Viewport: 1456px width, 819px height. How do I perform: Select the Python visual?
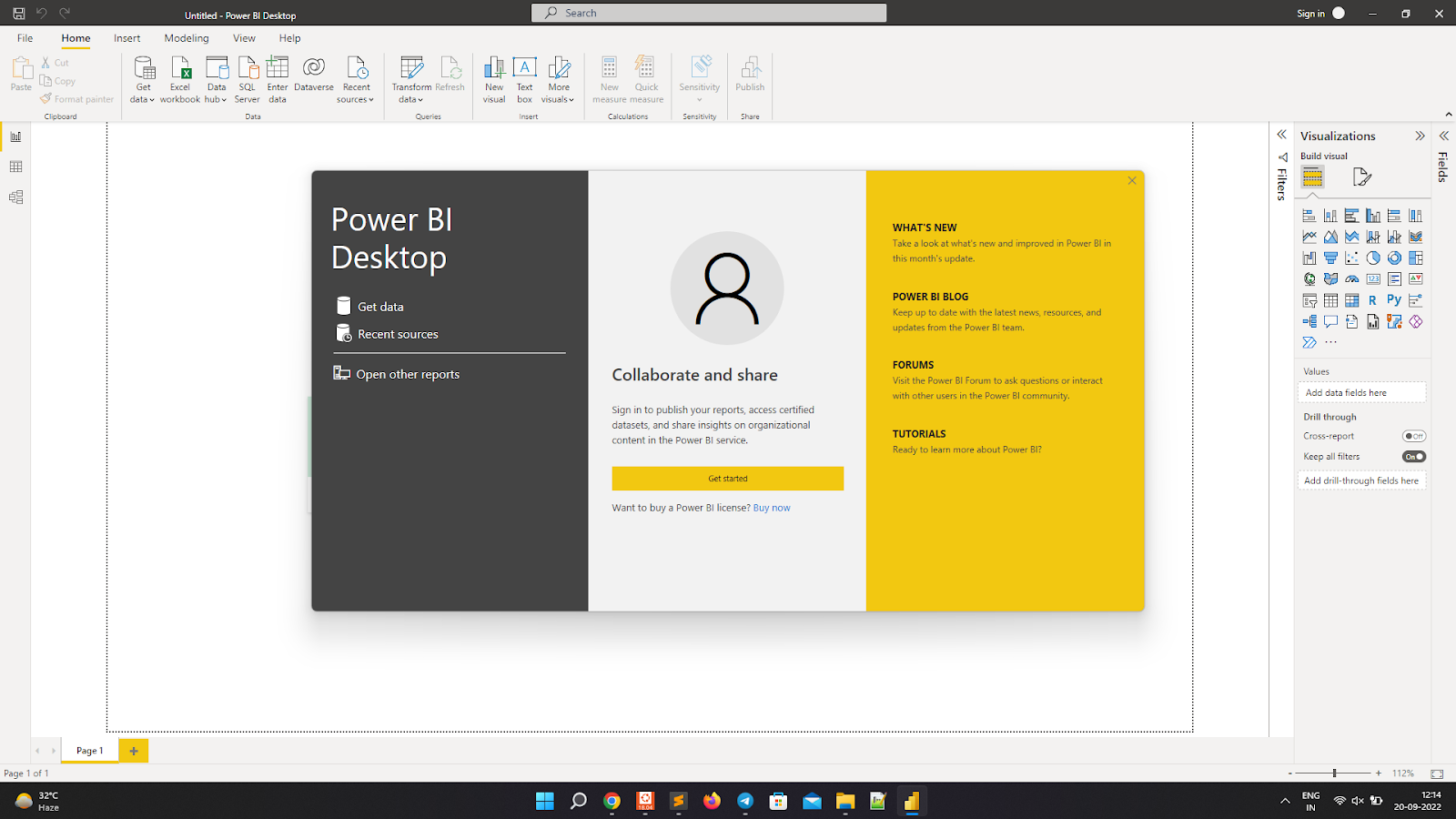coord(1394,300)
